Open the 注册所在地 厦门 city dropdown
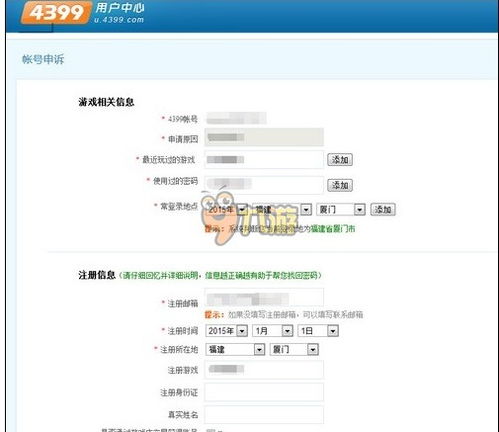The height and width of the screenshot is (432, 499). click(294, 350)
